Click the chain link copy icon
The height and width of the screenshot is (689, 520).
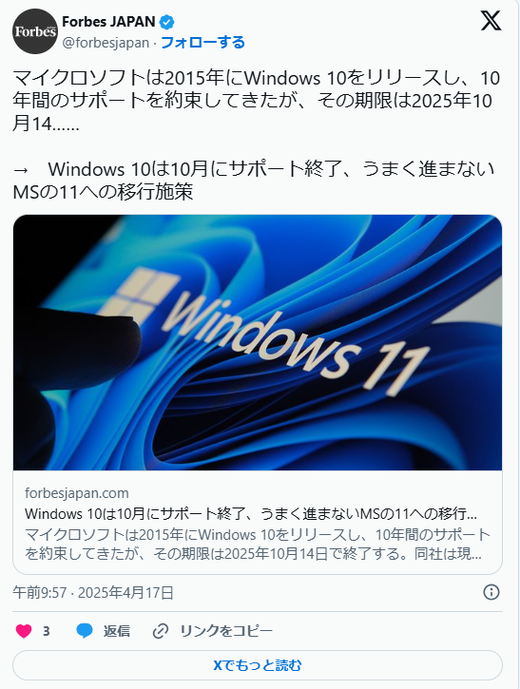coord(160,631)
